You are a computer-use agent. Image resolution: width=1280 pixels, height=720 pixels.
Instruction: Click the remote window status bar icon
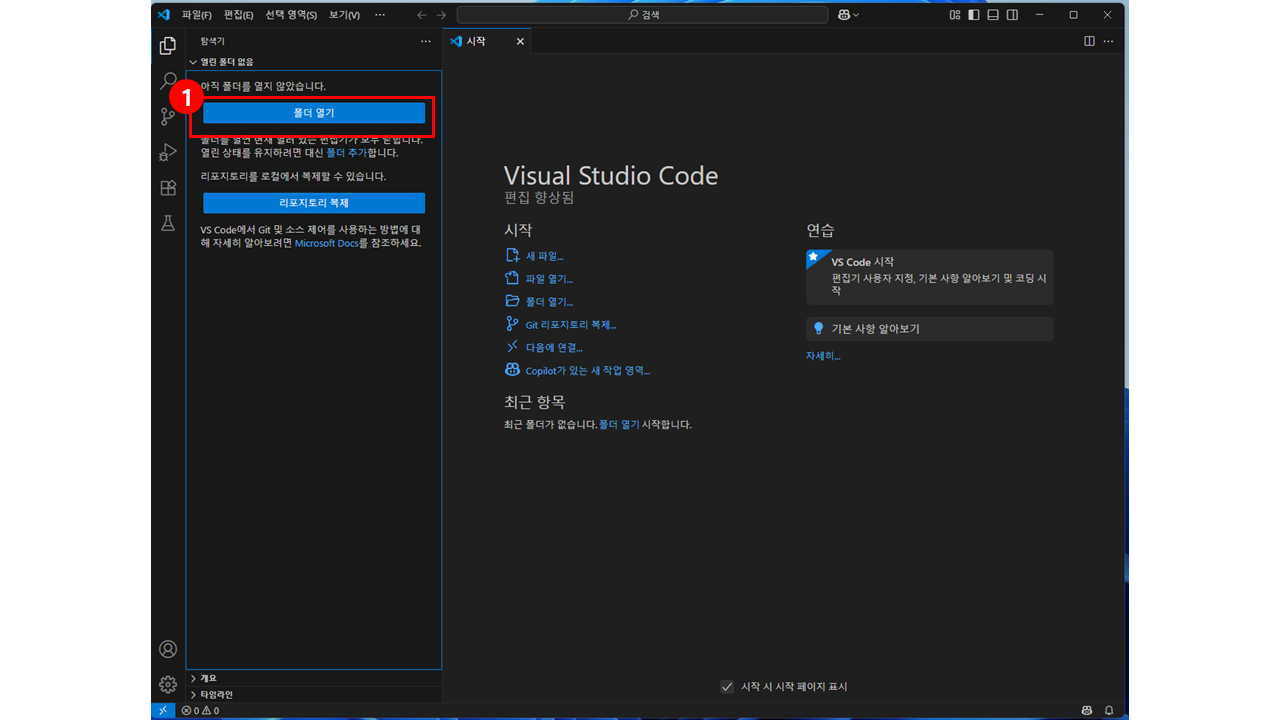click(163, 710)
